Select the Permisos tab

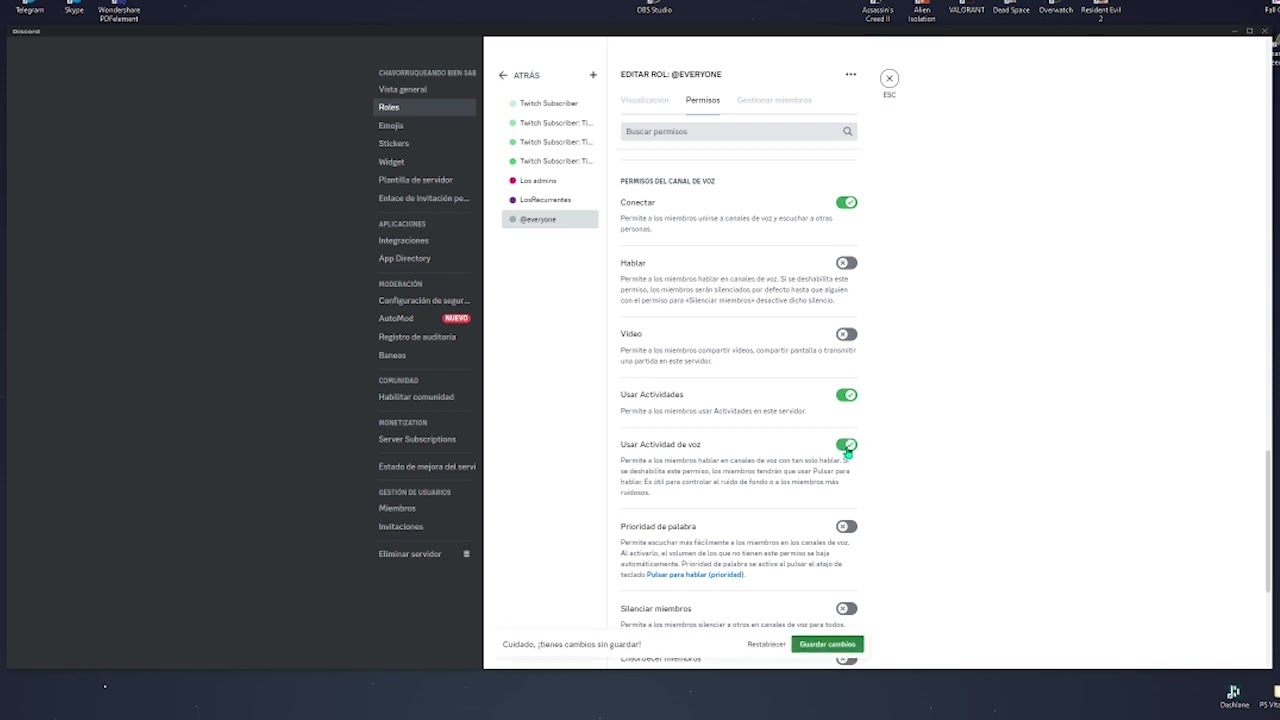coord(703,100)
